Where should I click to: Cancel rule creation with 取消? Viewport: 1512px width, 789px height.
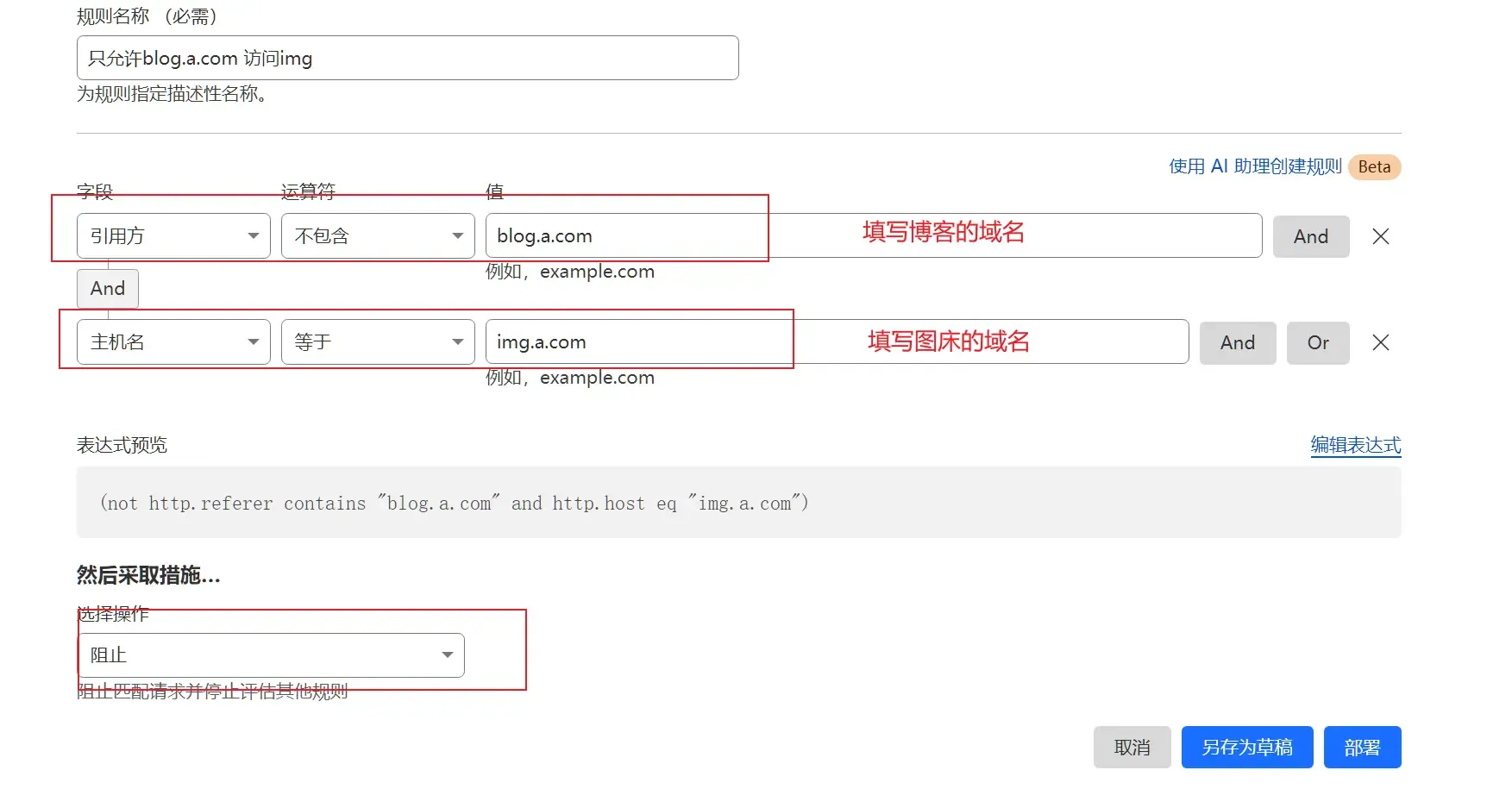1132,747
